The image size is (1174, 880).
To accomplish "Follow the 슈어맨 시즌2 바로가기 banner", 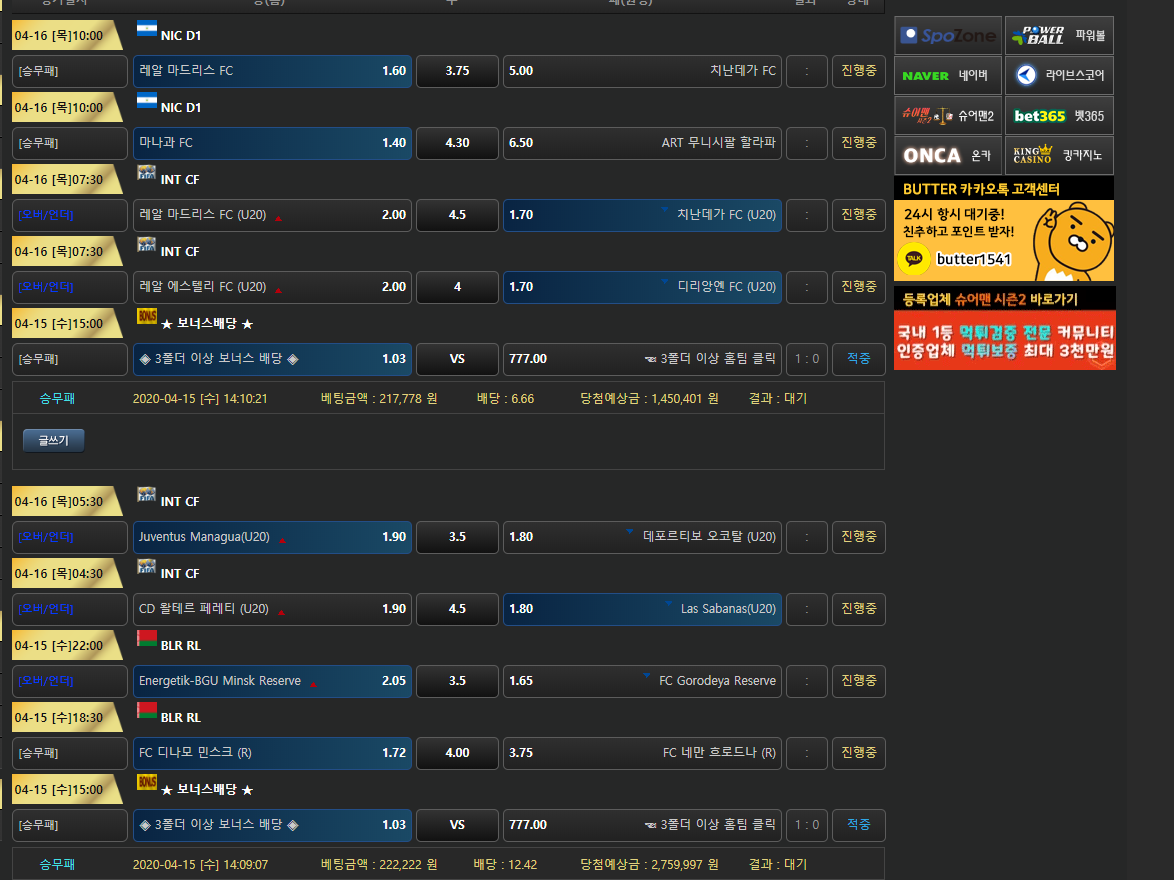I will coord(1004,328).
